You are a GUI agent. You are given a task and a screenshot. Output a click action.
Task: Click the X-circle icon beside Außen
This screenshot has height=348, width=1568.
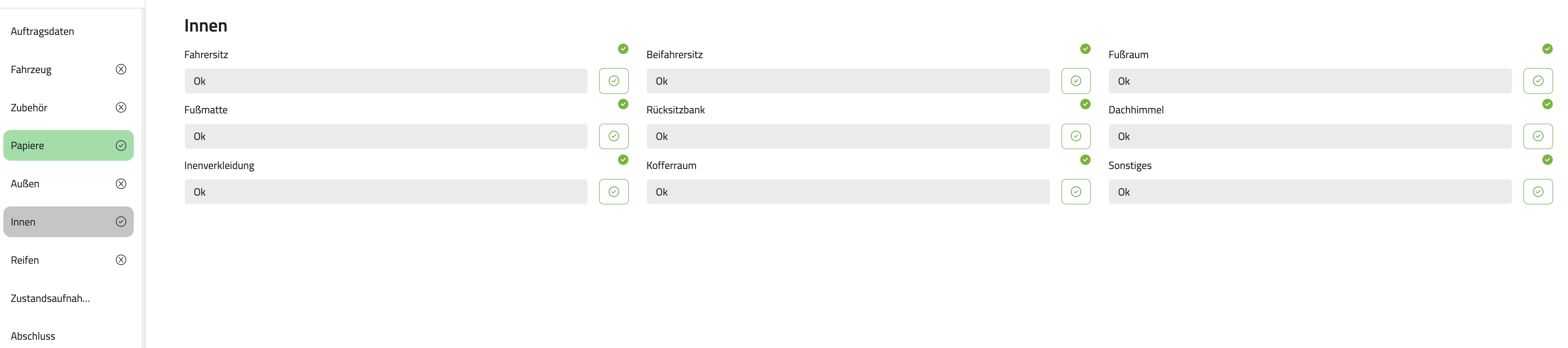(x=121, y=184)
